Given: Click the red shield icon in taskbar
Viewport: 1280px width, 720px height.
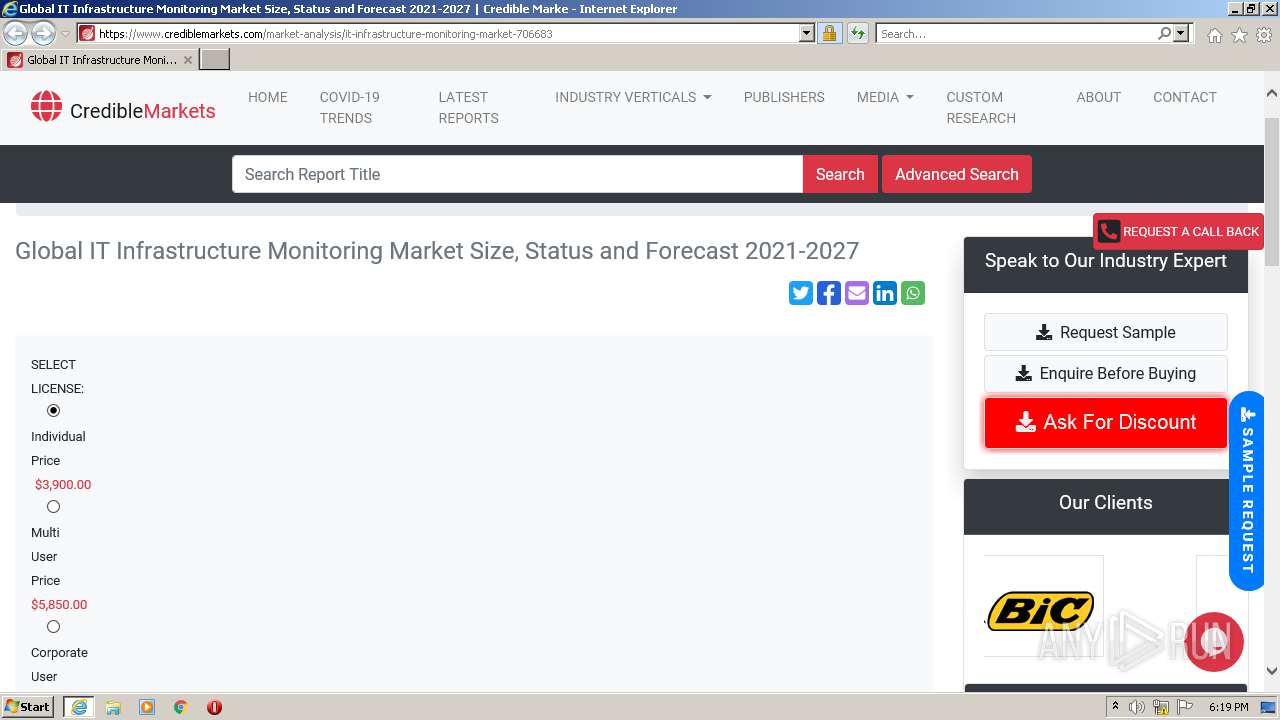Looking at the screenshot, I should coord(214,707).
